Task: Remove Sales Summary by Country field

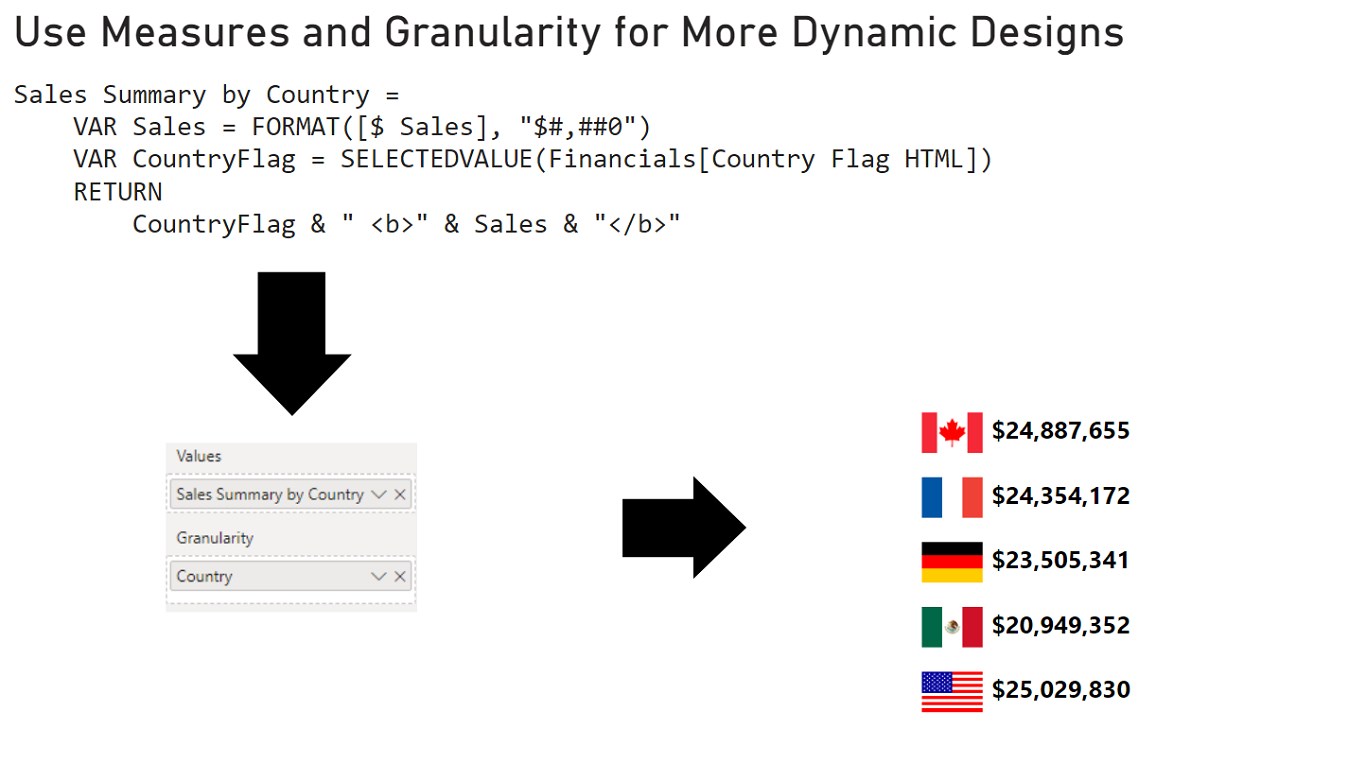Action: (x=400, y=494)
